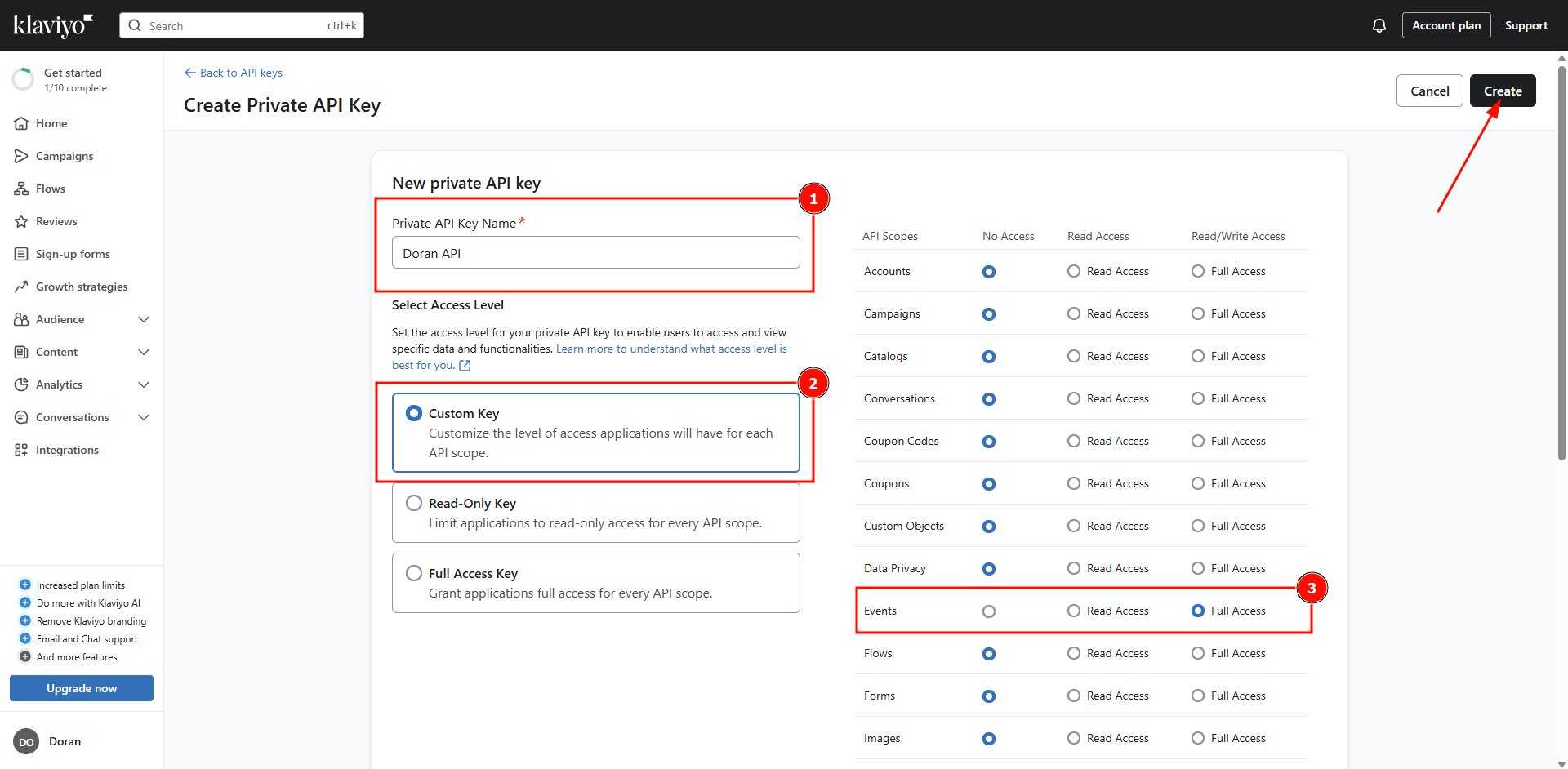Set Flows scope to Full Access
Screen dimensions: 1568x769
point(1198,653)
